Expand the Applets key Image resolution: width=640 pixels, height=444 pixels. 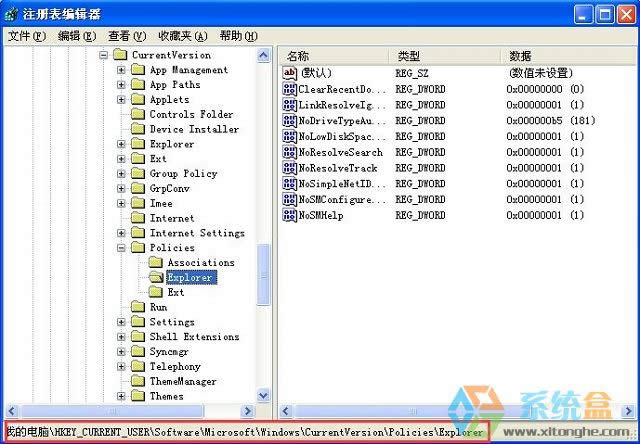coord(121,100)
